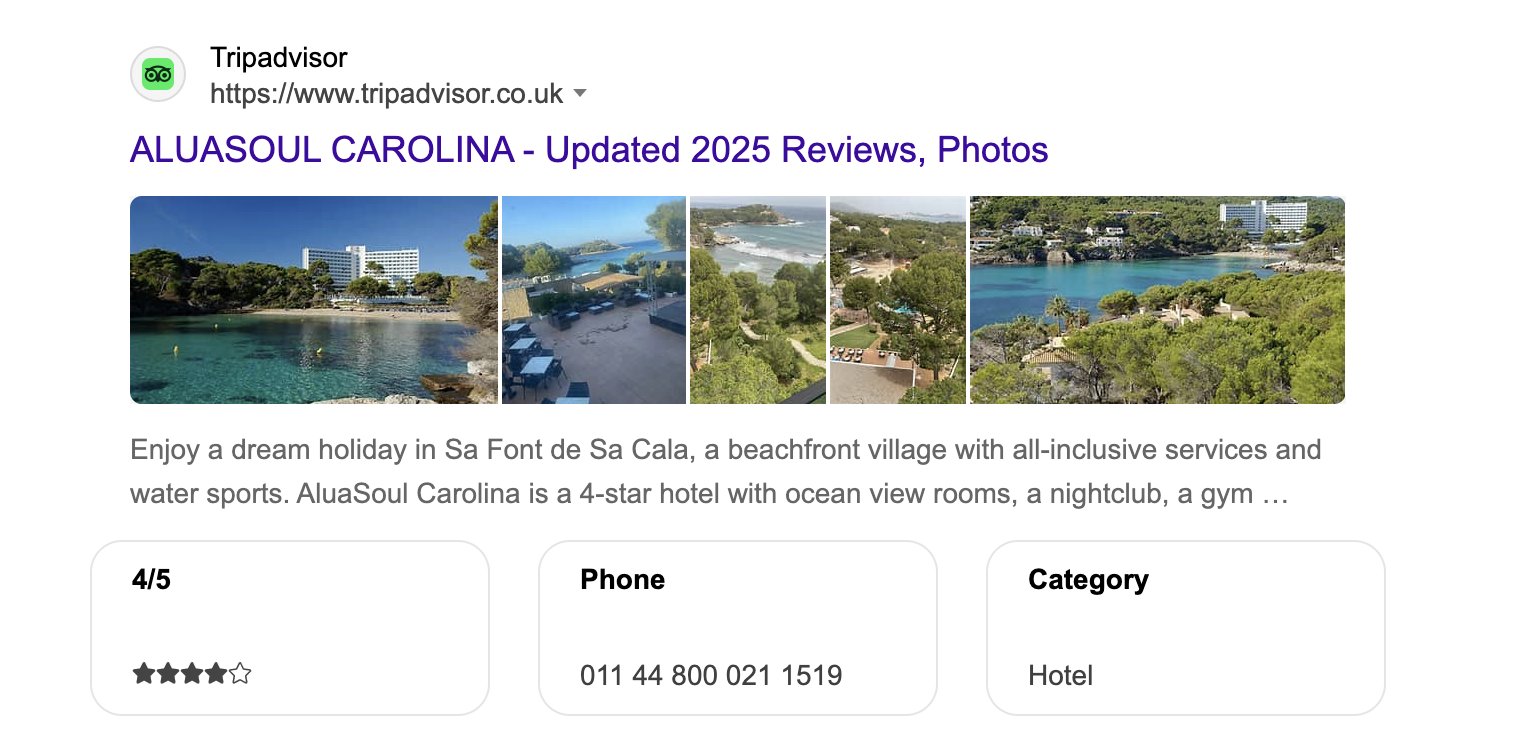Open the URL options dropdown arrow

[581, 93]
